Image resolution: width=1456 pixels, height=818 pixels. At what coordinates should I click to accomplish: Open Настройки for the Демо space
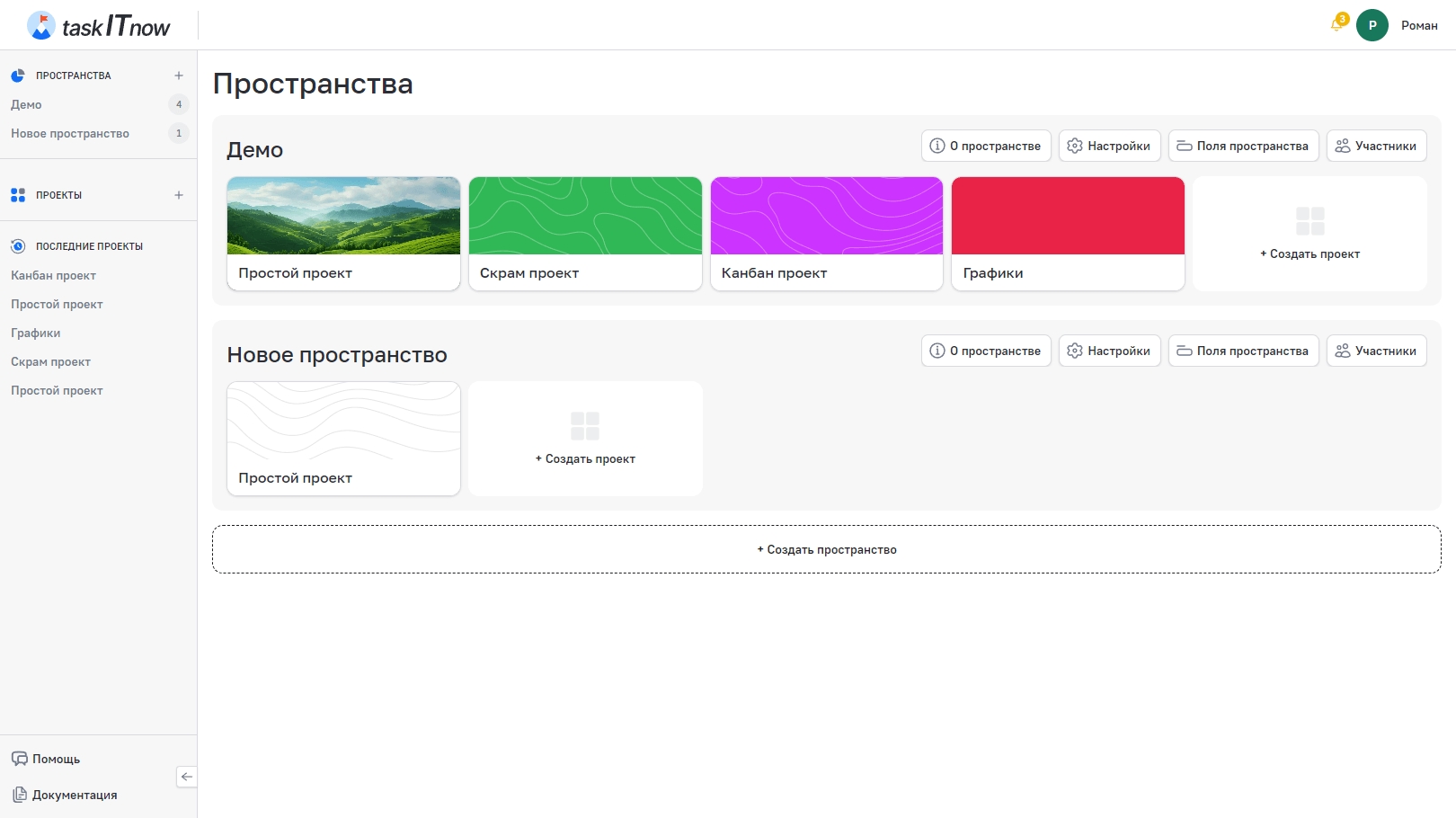click(1109, 146)
